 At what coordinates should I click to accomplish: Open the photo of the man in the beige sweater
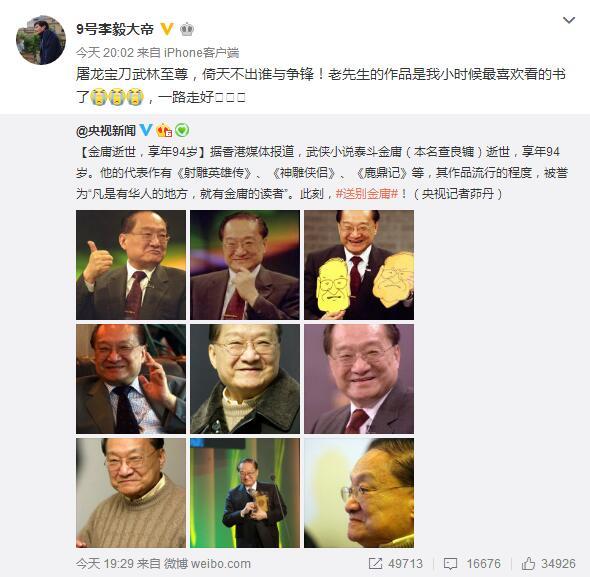131,493
